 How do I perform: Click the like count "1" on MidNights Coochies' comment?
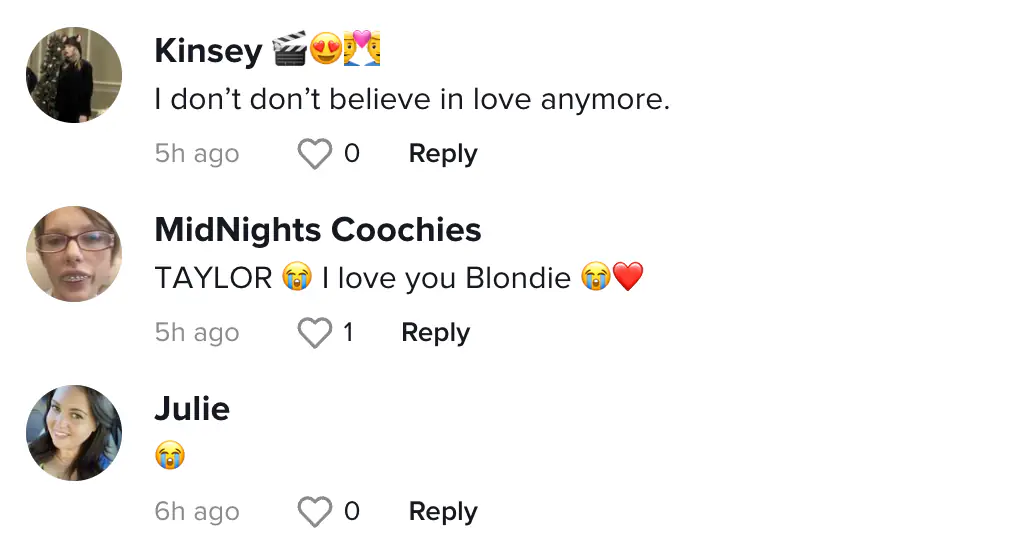click(348, 333)
